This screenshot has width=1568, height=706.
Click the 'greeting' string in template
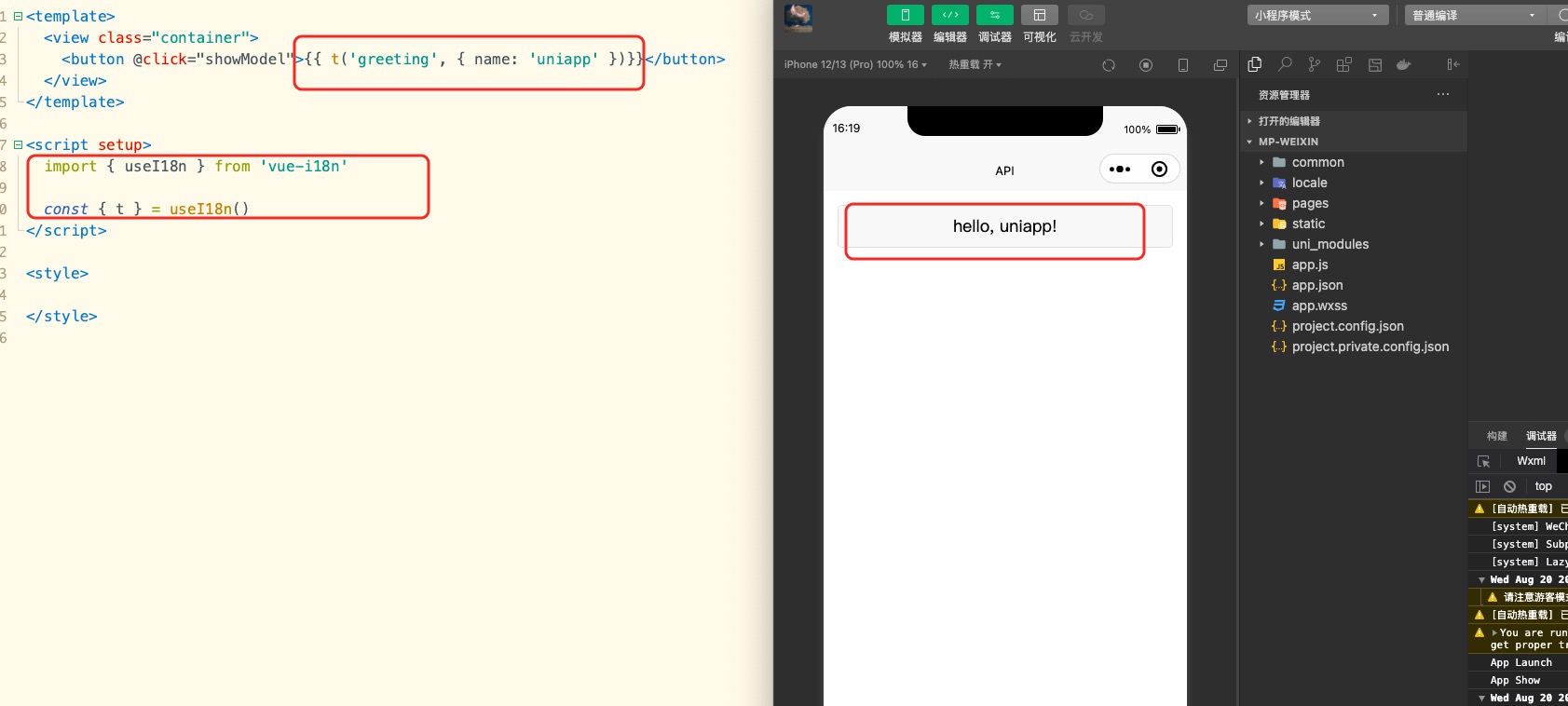point(393,59)
